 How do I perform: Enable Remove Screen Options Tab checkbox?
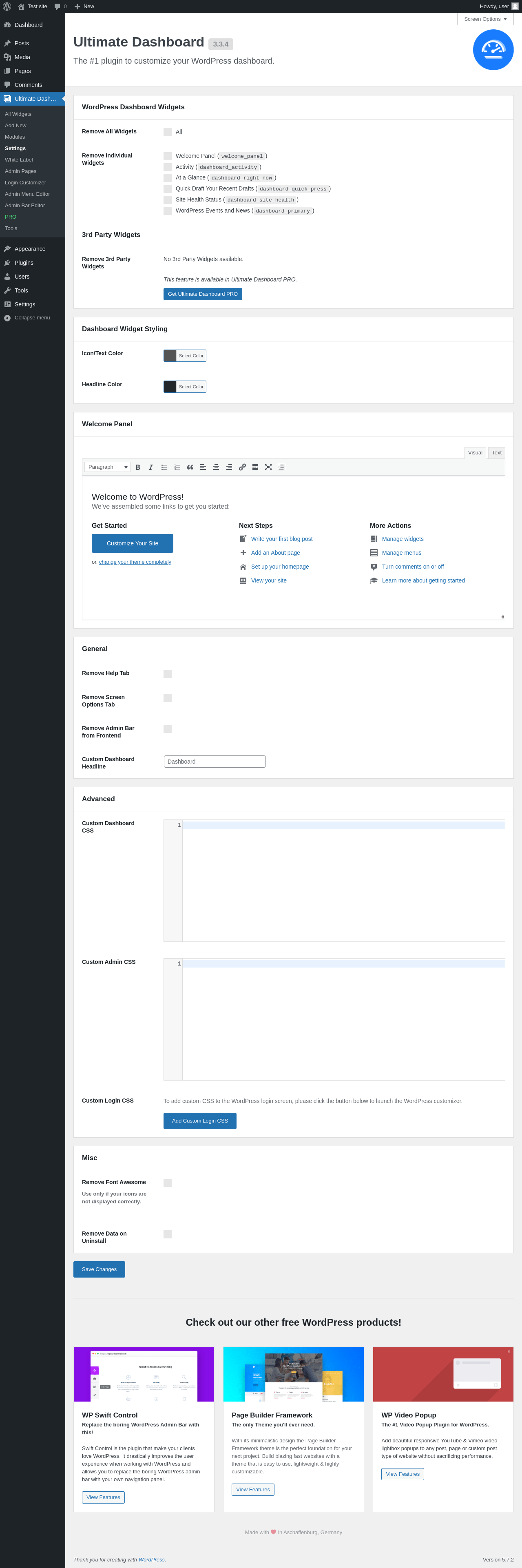167,698
